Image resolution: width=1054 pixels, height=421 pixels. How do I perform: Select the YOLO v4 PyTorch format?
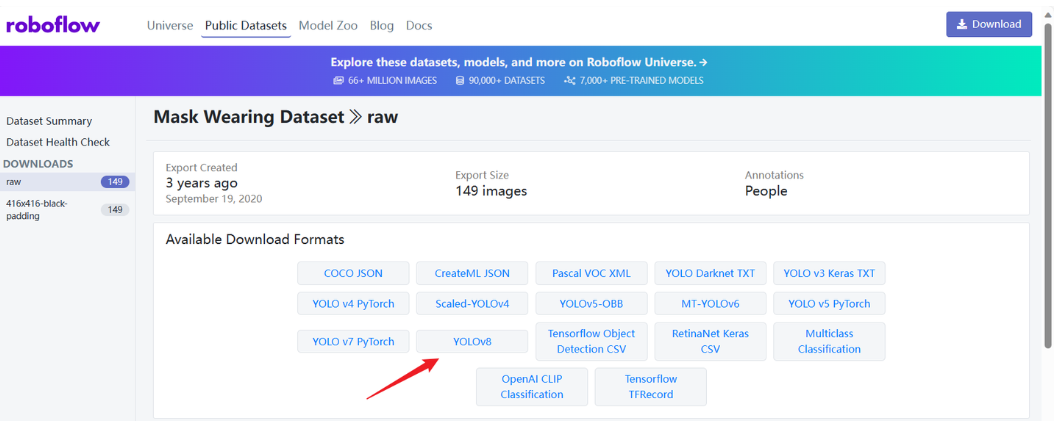point(354,303)
